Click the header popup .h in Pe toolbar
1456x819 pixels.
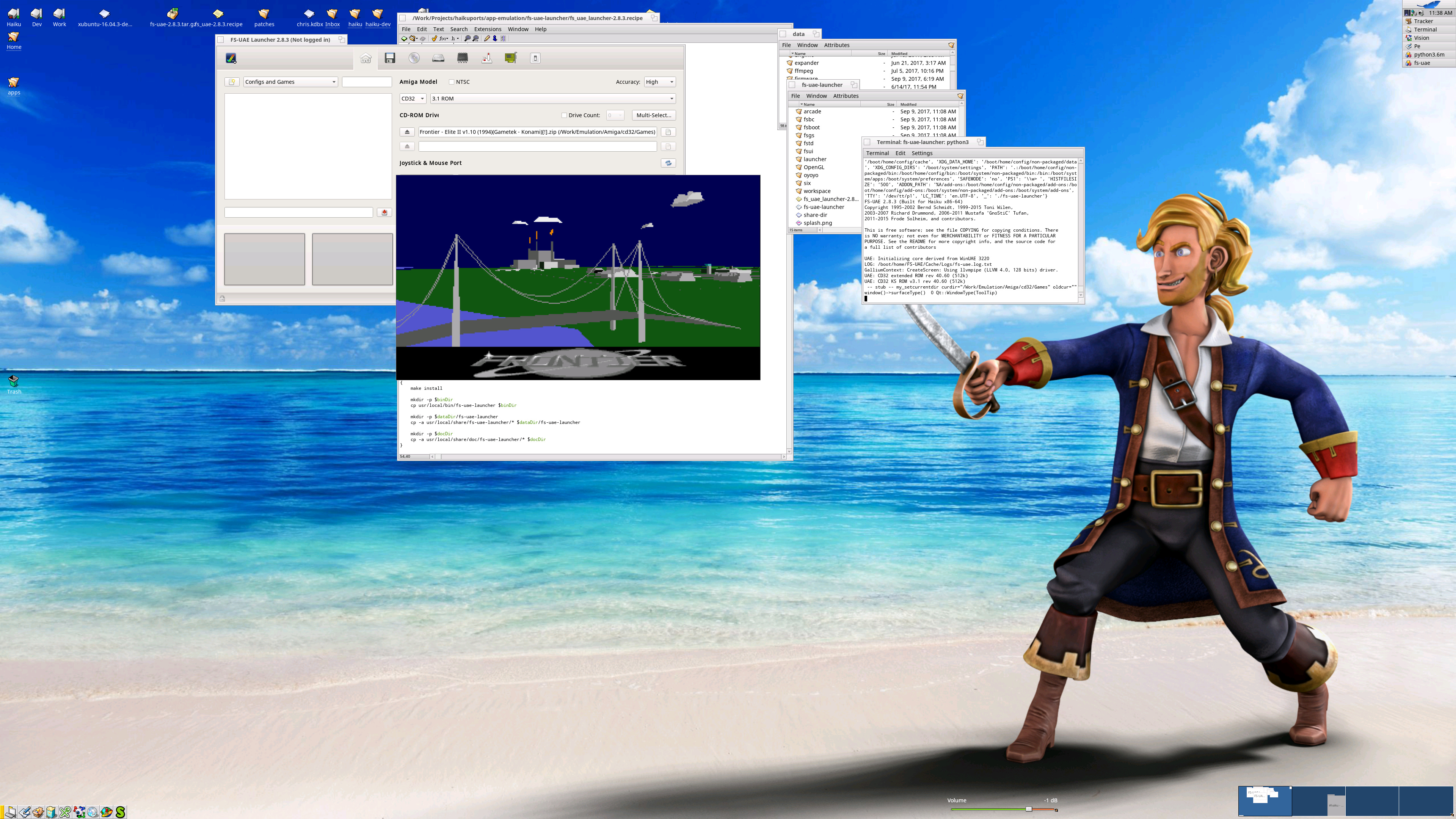point(455,38)
